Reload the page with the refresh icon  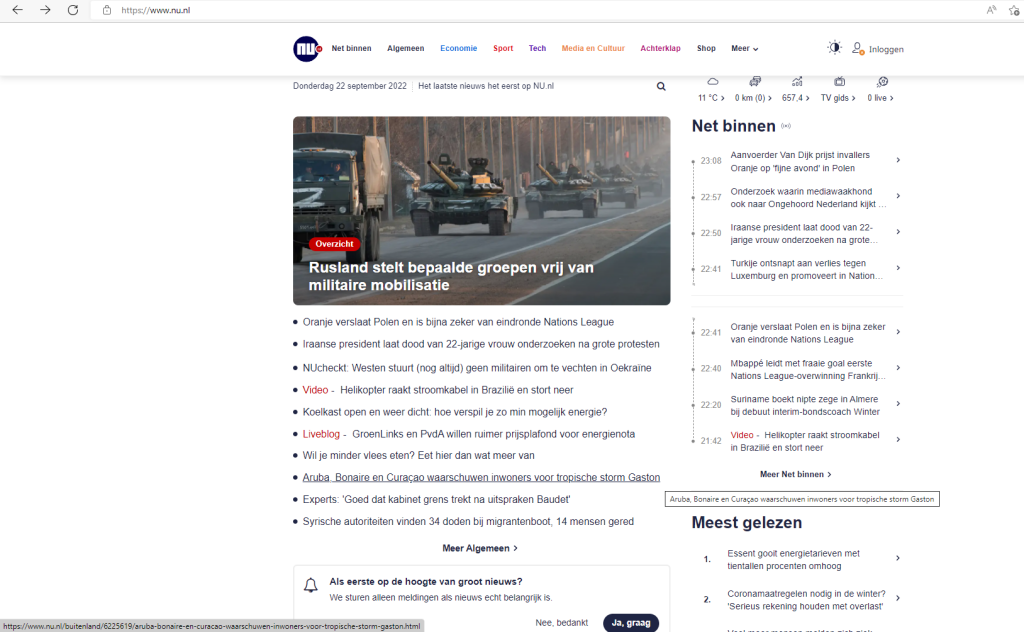click(72, 10)
